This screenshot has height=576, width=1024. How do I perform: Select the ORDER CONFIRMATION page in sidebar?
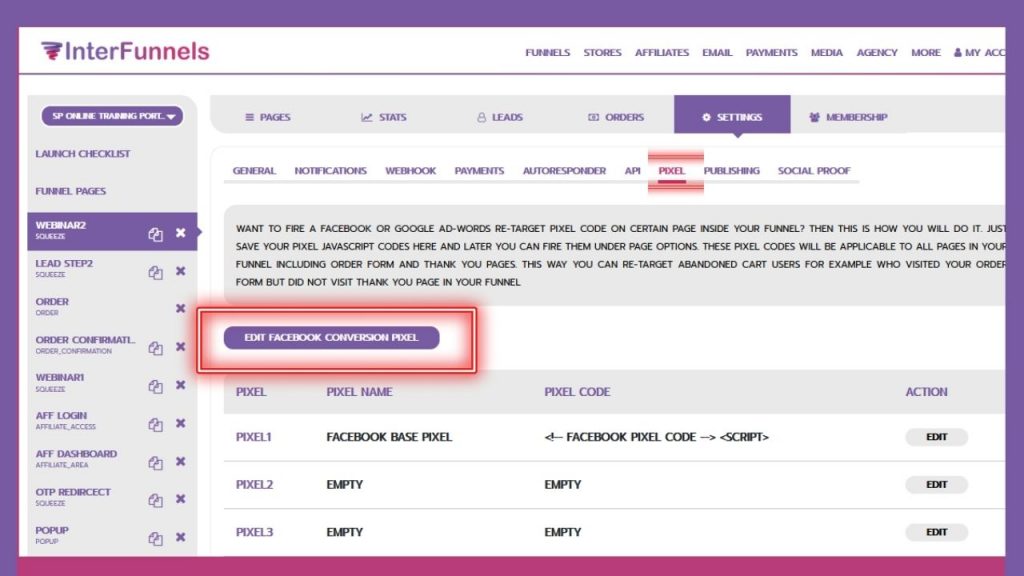(x=85, y=345)
